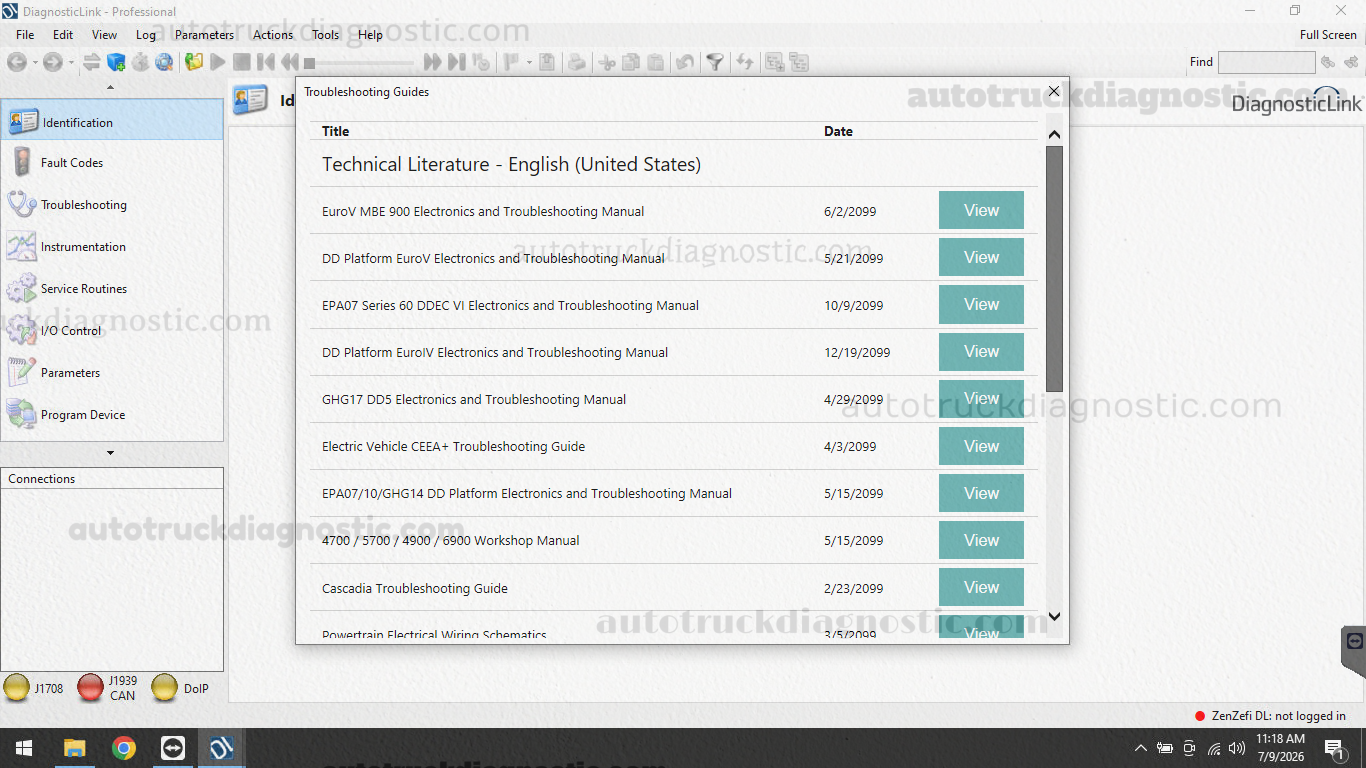1366x768 pixels.
Task: Open the File menu
Action: pyautogui.click(x=25, y=34)
